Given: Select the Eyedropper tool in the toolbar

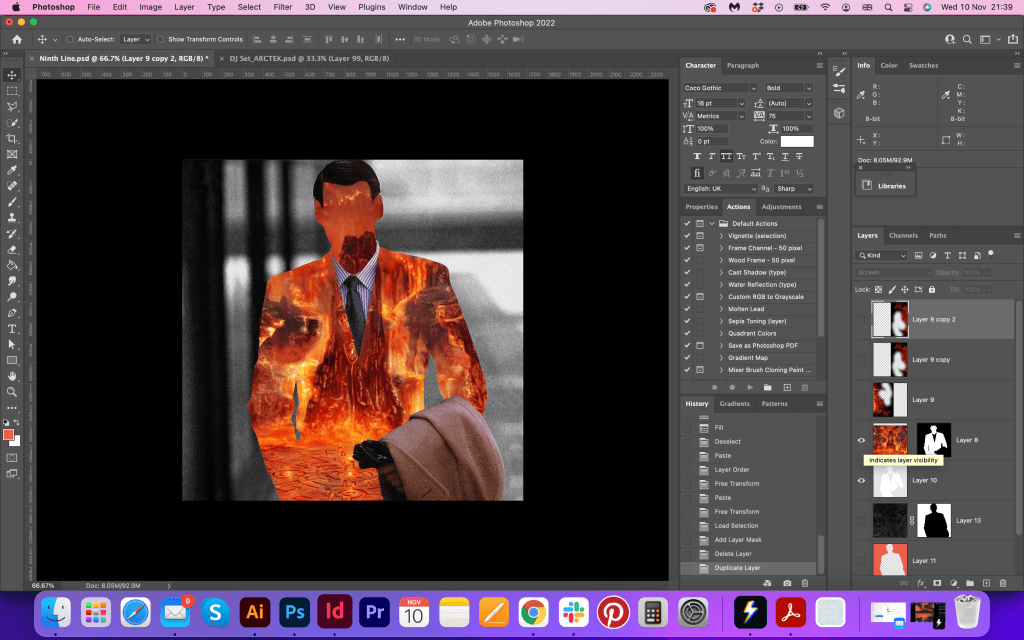Looking at the screenshot, I should click(12, 170).
